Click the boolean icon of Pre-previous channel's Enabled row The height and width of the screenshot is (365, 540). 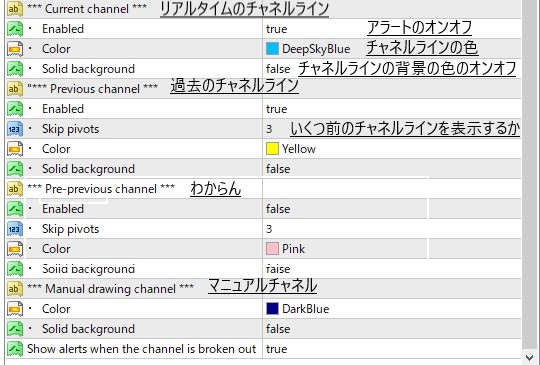pyautogui.click(x=15, y=209)
